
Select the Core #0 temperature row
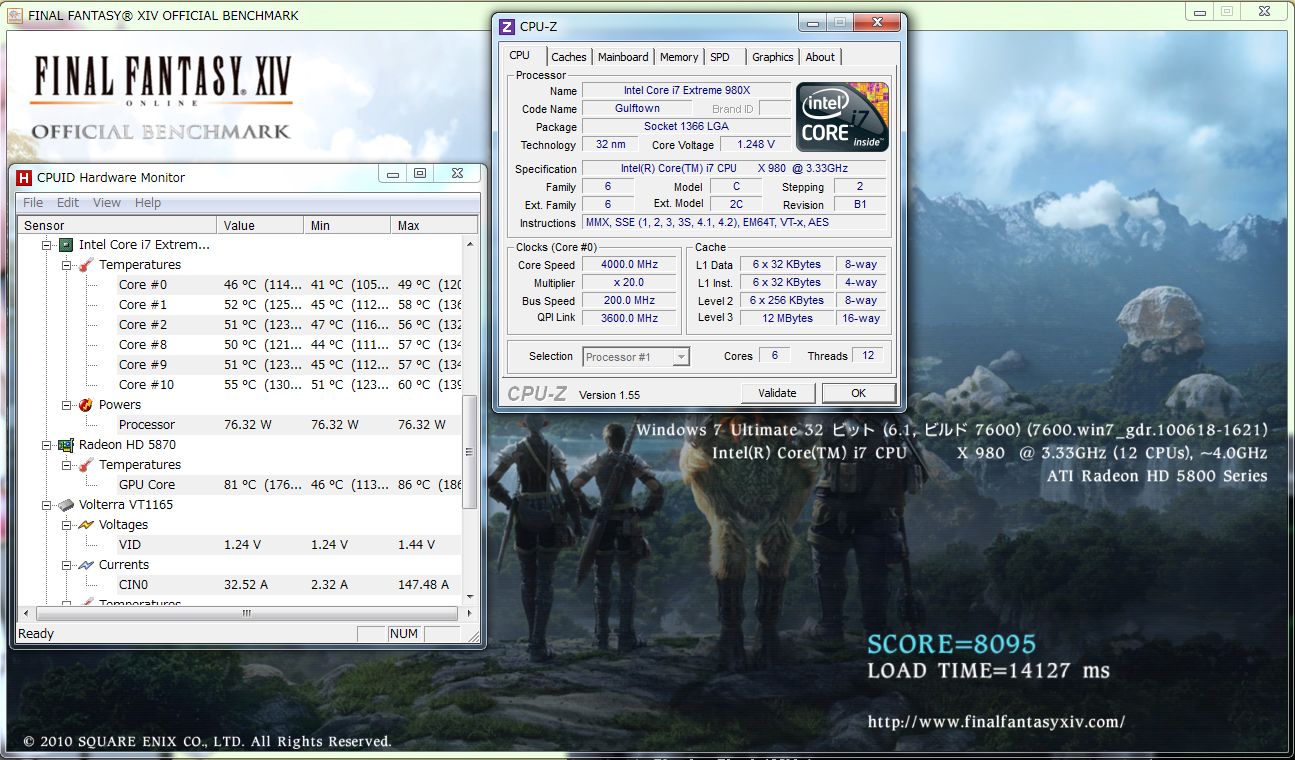(240, 285)
